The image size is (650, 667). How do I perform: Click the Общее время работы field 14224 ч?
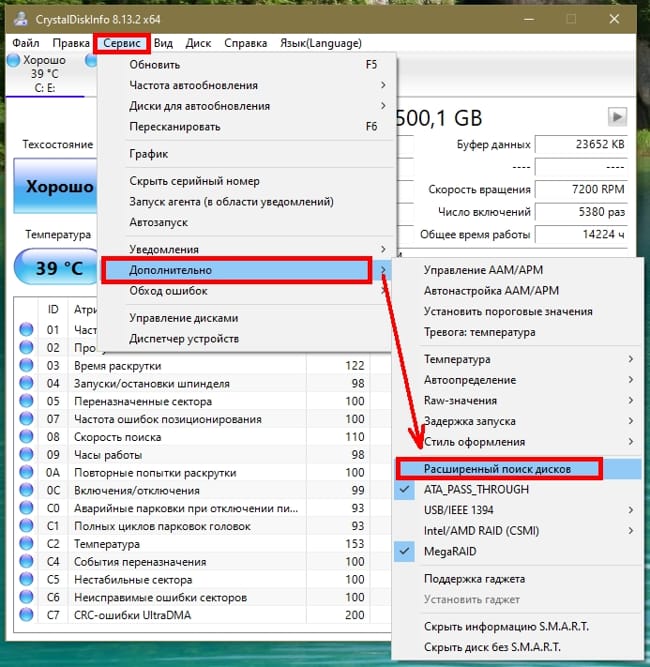click(581, 234)
